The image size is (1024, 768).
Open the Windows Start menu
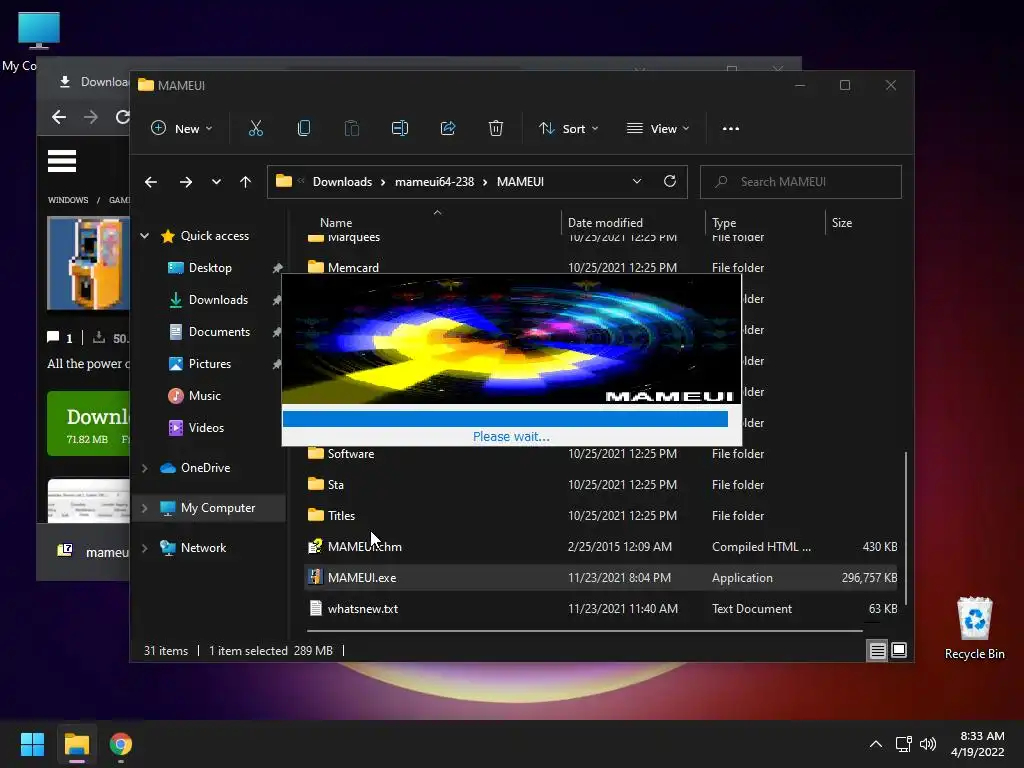[32, 744]
